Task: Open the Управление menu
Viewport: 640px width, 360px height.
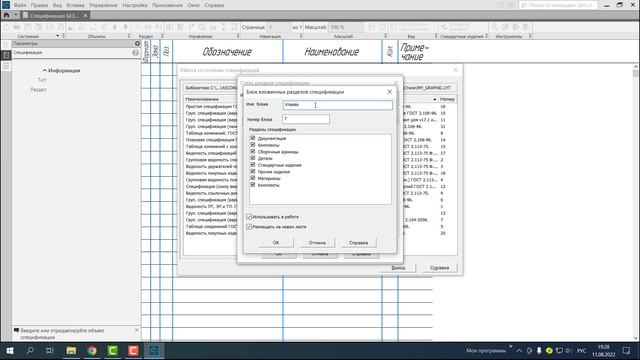Action: coord(103,5)
